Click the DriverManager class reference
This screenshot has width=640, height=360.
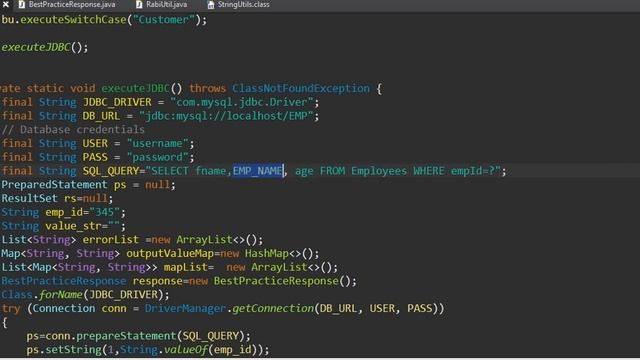pyautogui.click(x=185, y=308)
